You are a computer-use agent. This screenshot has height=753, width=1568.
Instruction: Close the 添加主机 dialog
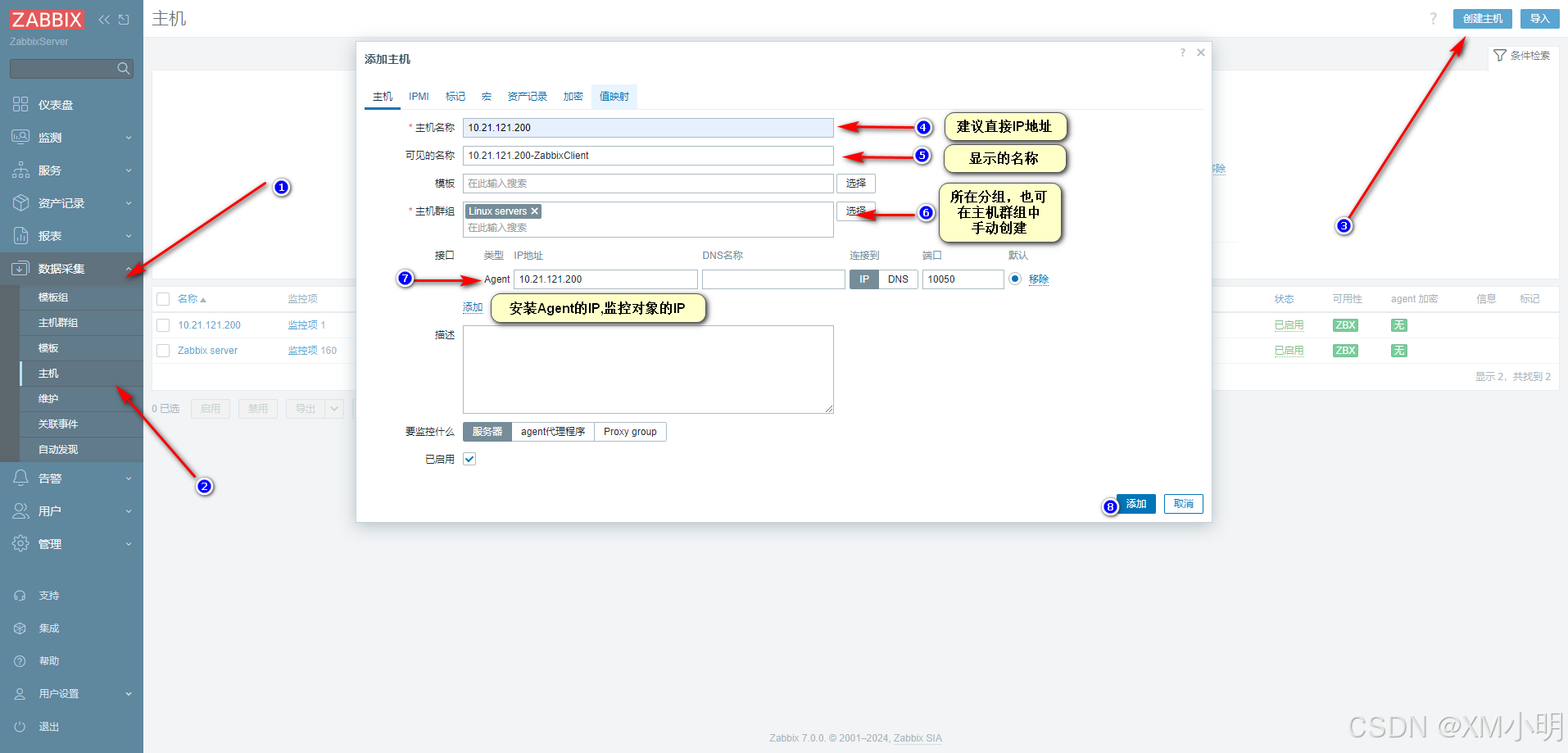(1201, 52)
